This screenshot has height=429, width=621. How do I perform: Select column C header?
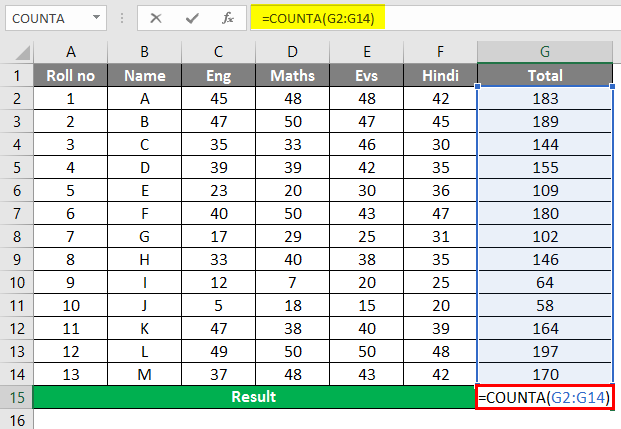coord(219,52)
